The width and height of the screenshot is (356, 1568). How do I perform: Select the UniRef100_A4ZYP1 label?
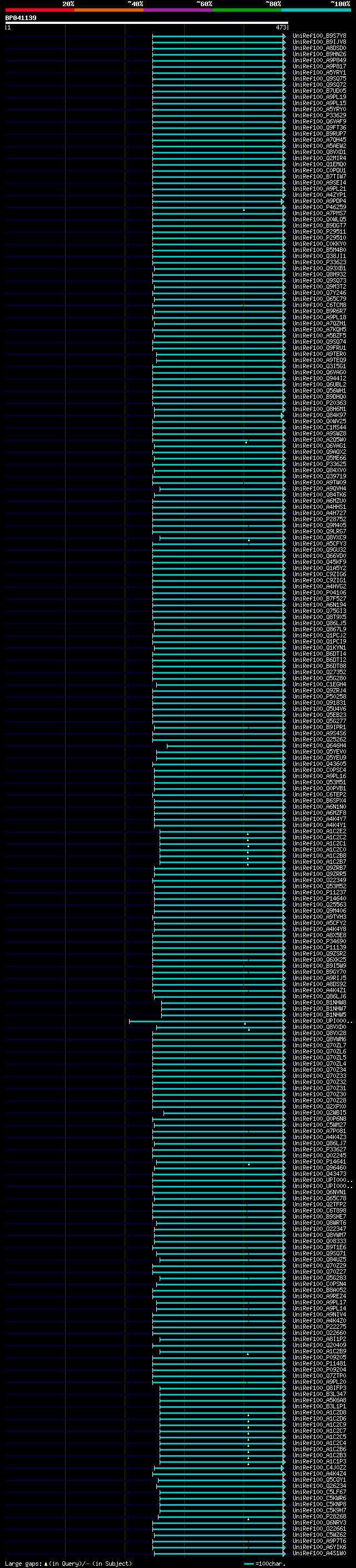(x=319, y=195)
